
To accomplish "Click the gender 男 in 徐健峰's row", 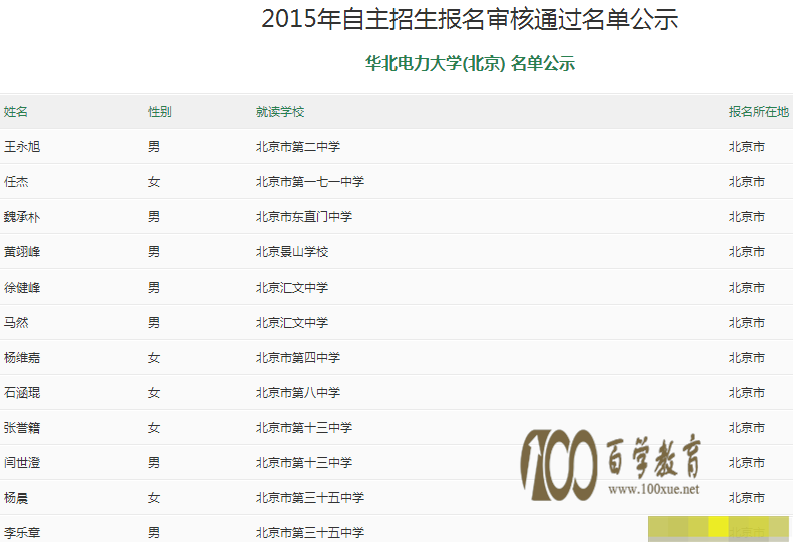I will (x=154, y=288).
